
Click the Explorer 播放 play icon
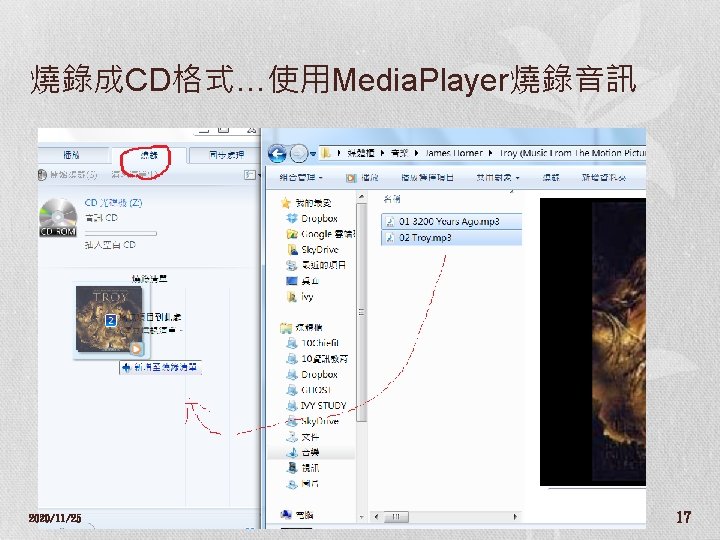[351, 178]
